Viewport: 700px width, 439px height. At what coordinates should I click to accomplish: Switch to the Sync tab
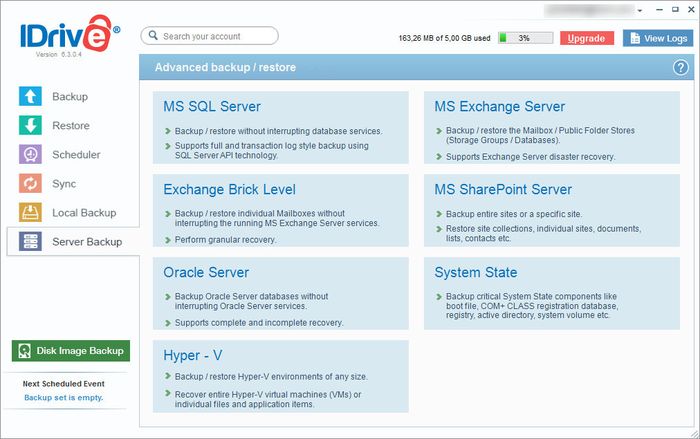pos(64,184)
